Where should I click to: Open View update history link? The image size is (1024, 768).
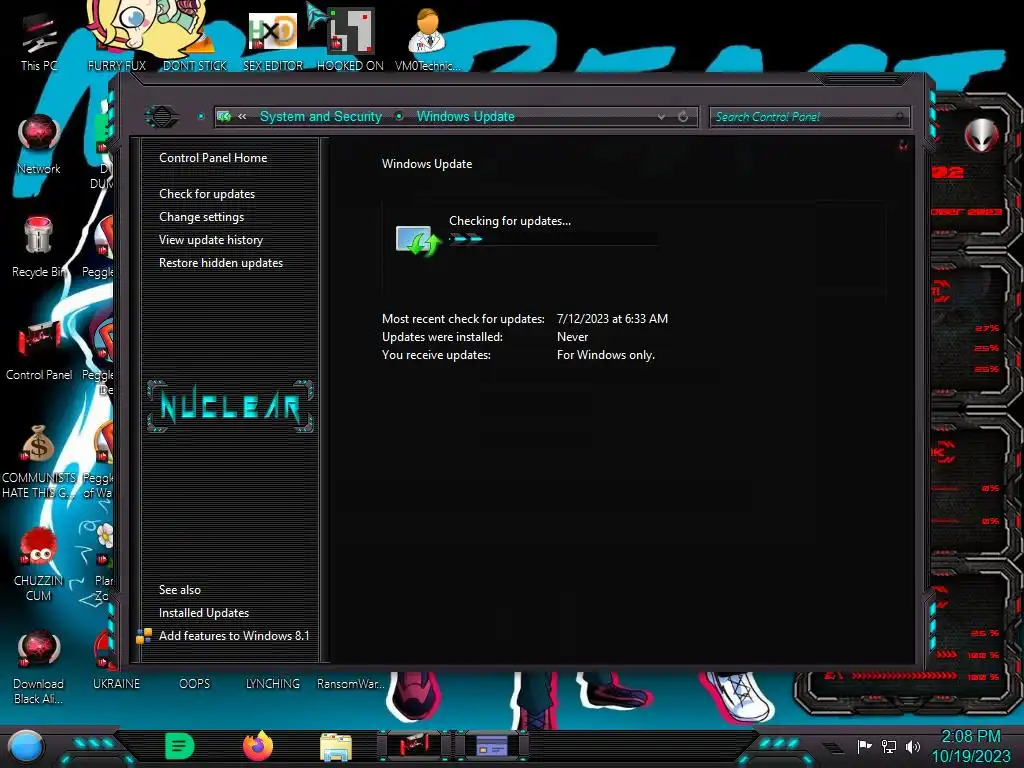pos(211,240)
